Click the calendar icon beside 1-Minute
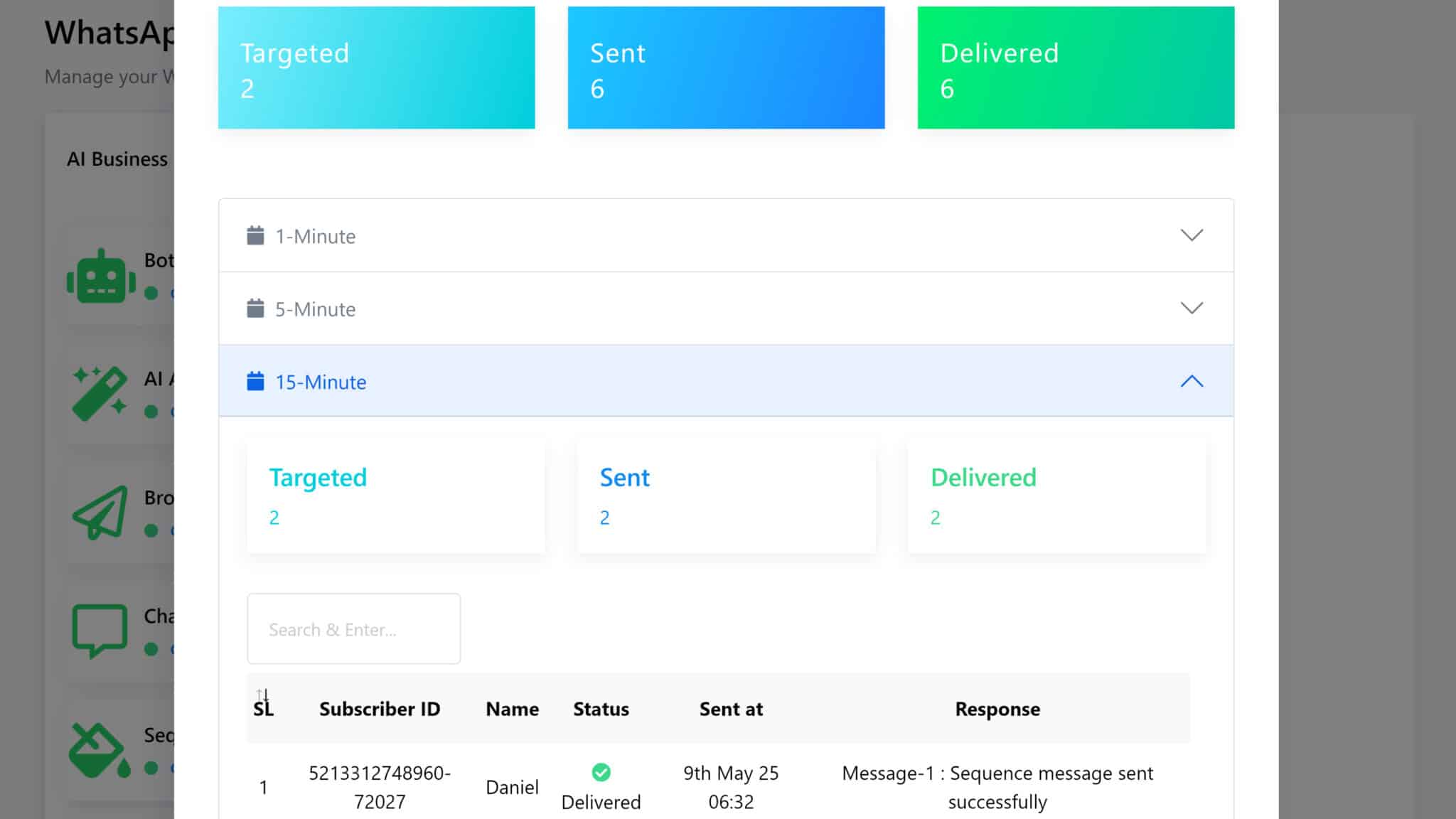This screenshot has width=1456, height=819. pyautogui.click(x=255, y=235)
